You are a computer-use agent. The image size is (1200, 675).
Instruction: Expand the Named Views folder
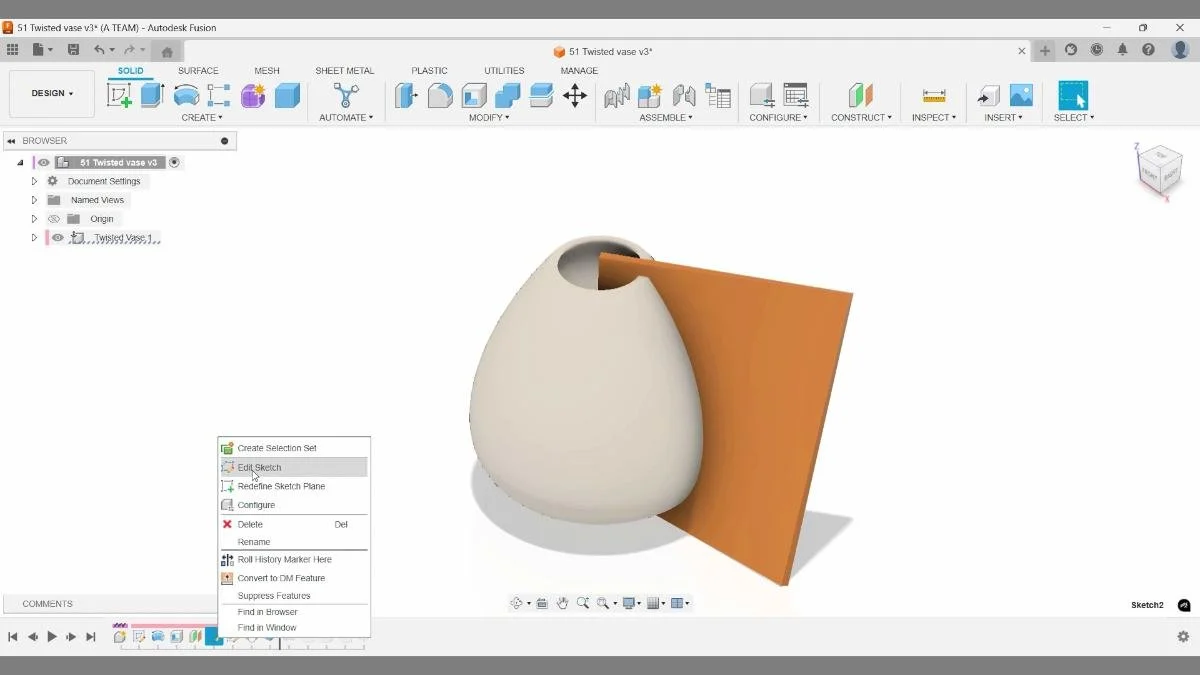[33, 199]
